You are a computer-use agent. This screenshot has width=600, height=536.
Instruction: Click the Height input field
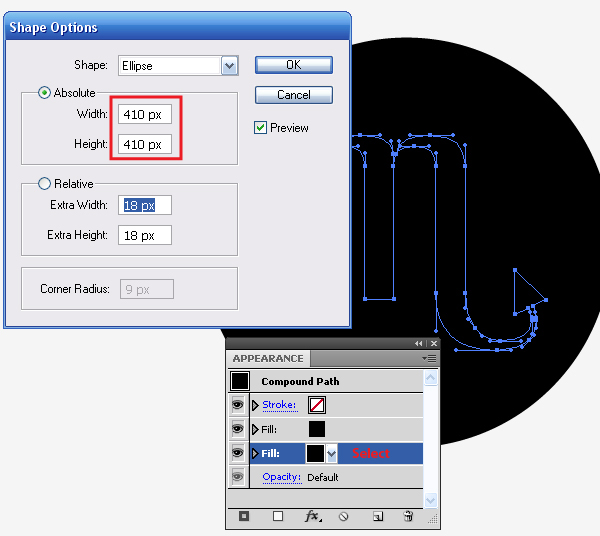(145, 144)
